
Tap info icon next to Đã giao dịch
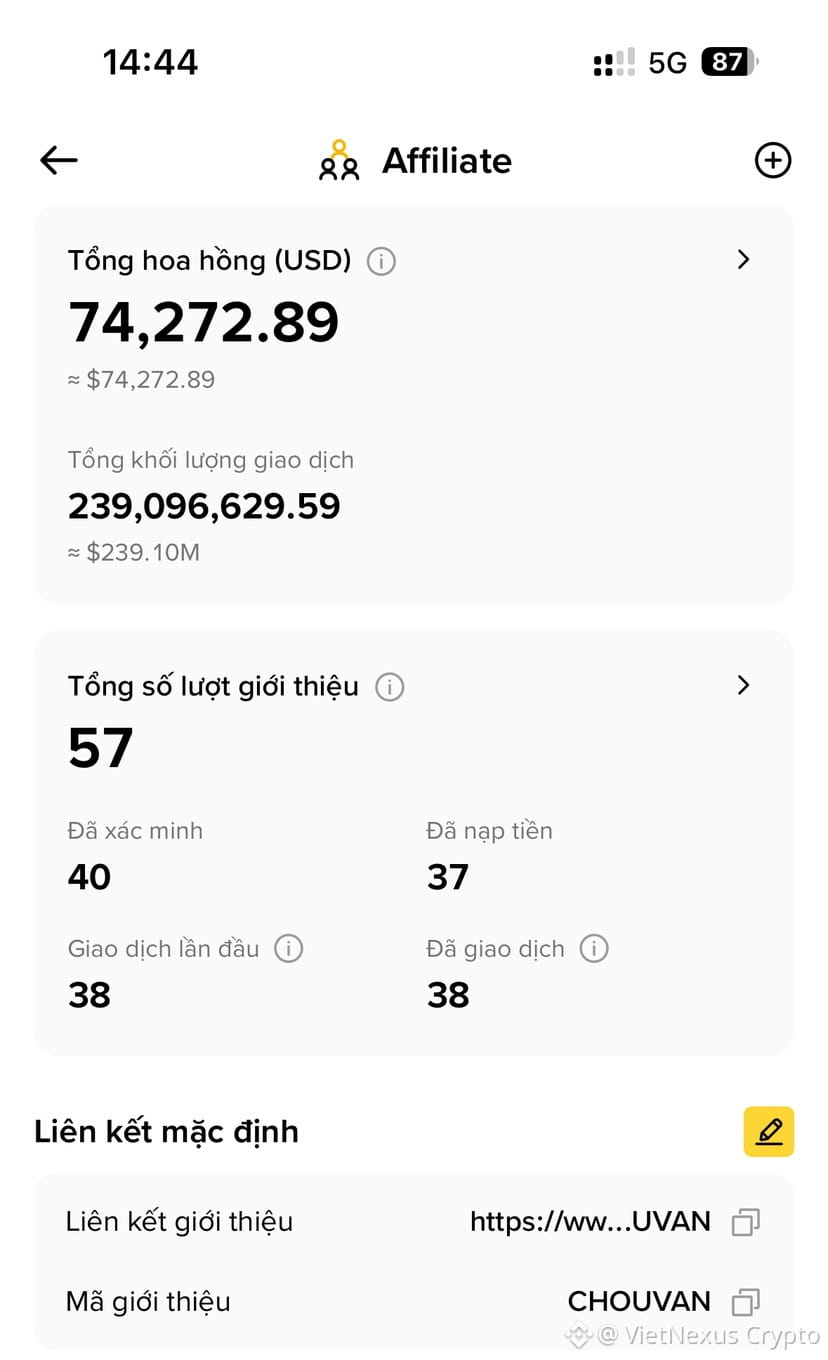point(594,948)
